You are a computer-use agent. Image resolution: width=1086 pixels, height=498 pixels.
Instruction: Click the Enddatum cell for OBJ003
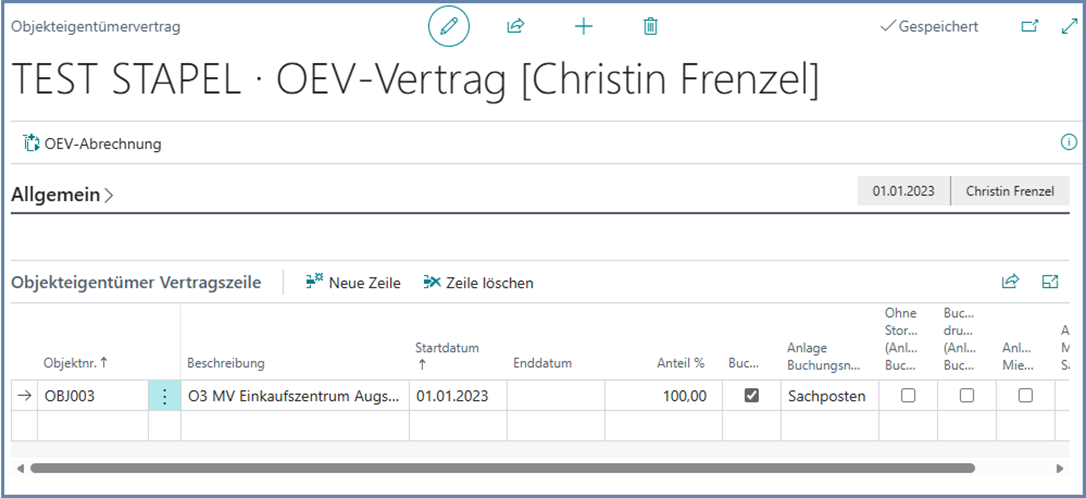pyautogui.click(x=555, y=396)
